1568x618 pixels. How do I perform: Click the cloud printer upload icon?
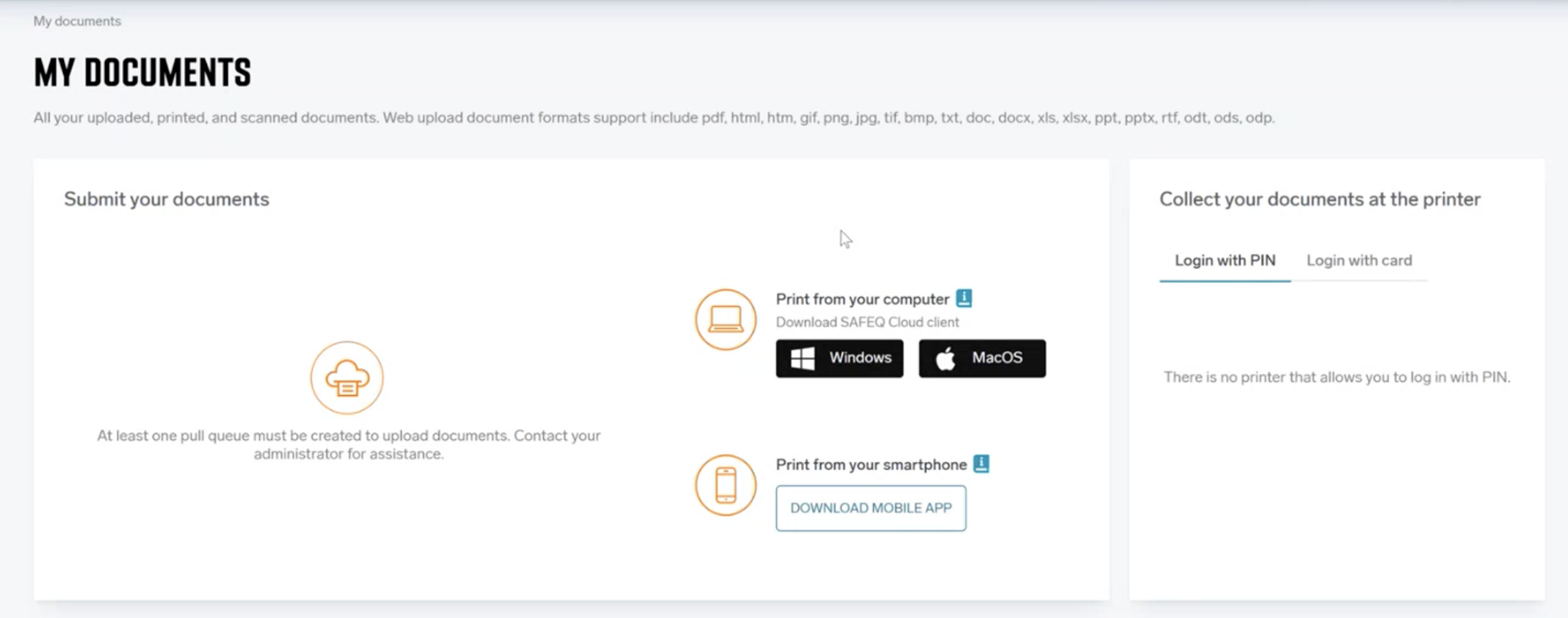(x=347, y=378)
